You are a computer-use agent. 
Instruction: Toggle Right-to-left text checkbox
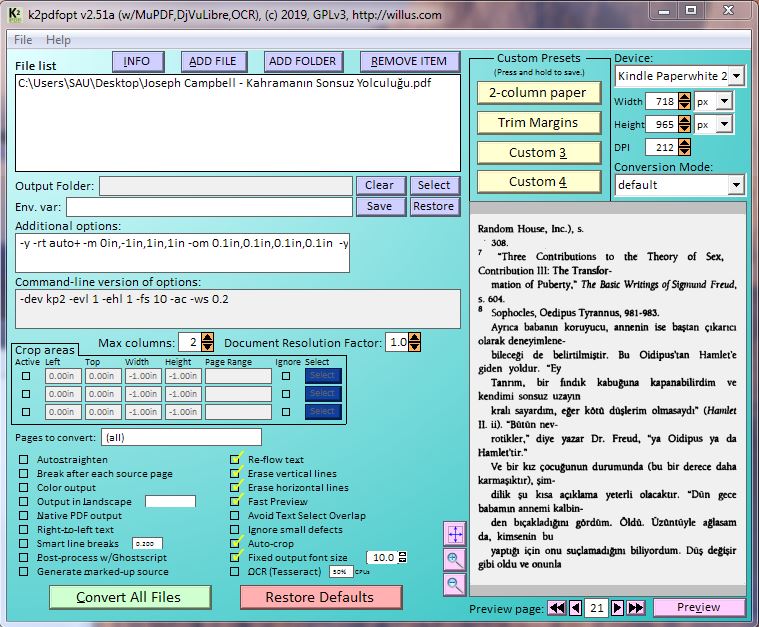click(x=23, y=530)
